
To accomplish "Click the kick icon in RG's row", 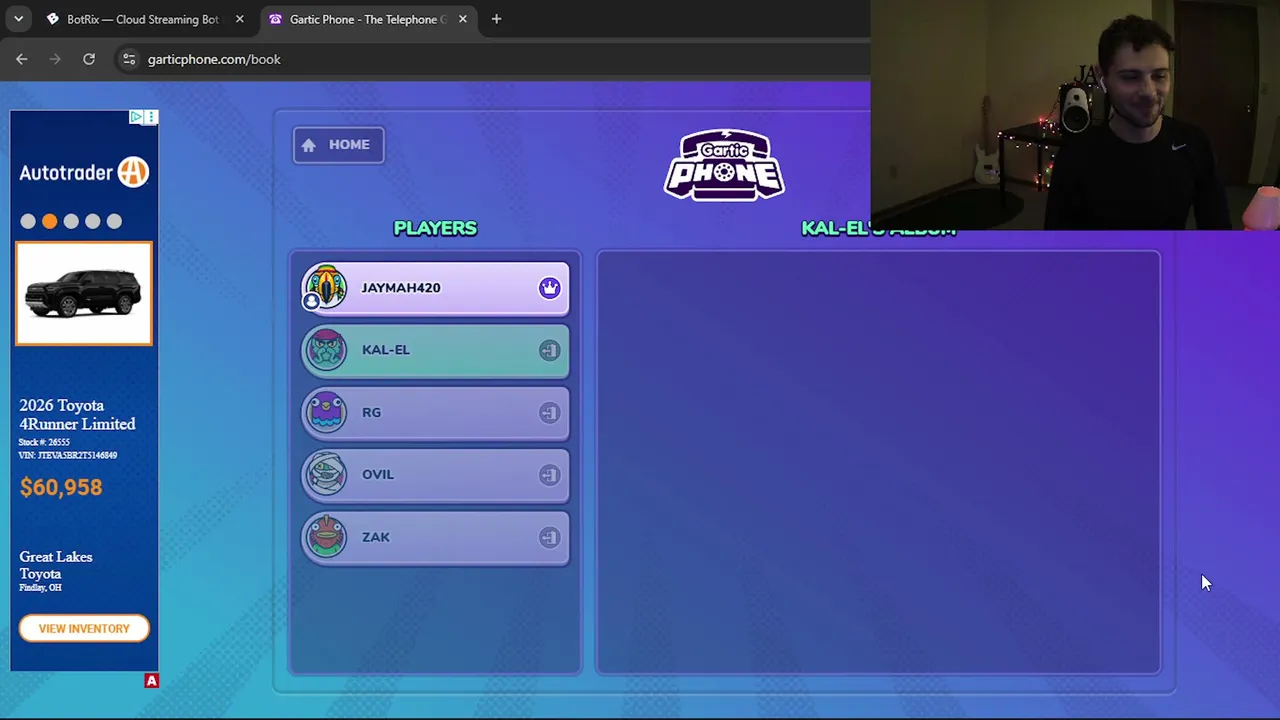I will point(549,413).
